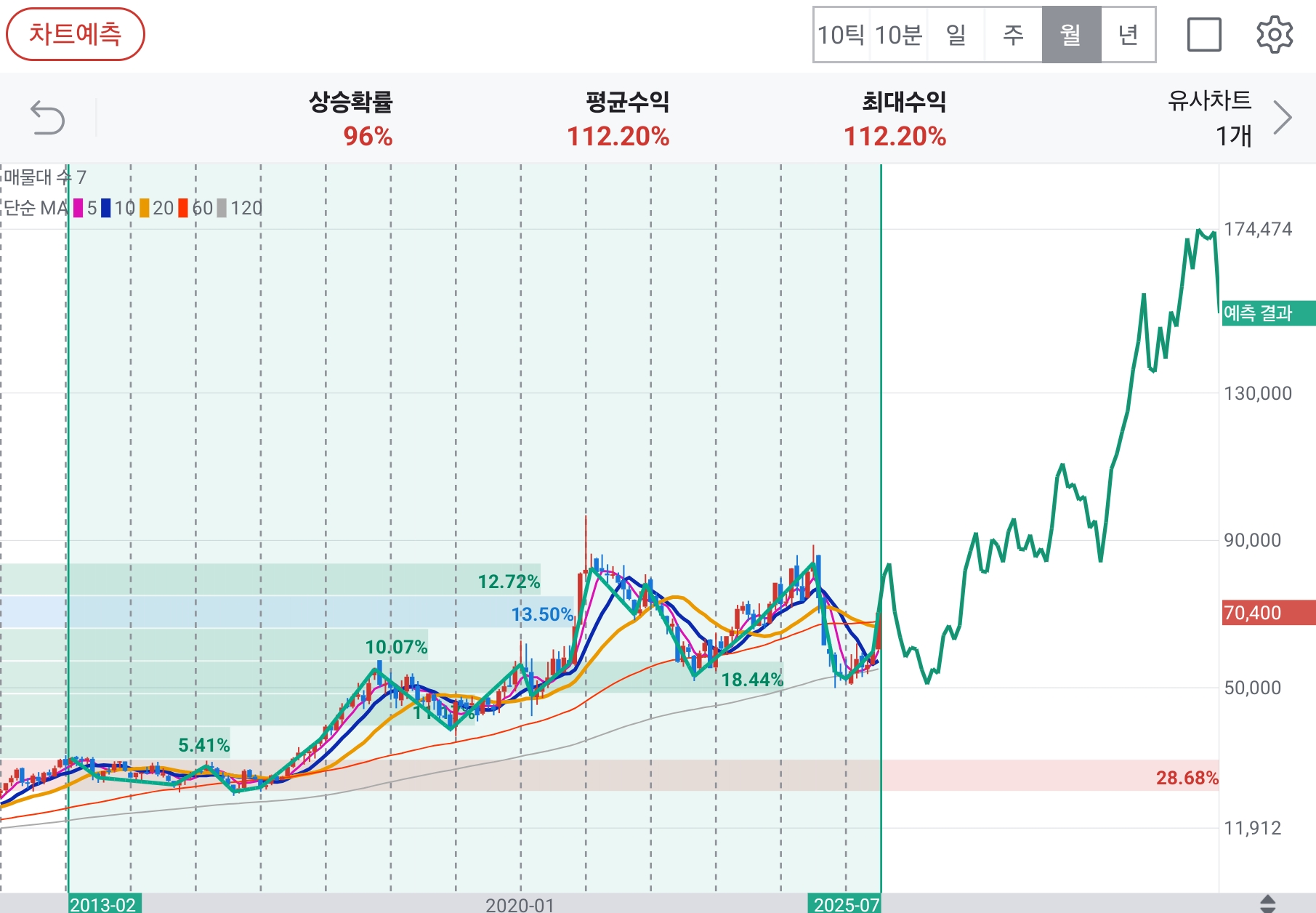Click the 단순 MA indicator label
This screenshot has height=913, width=1316.
click(36, 209)
